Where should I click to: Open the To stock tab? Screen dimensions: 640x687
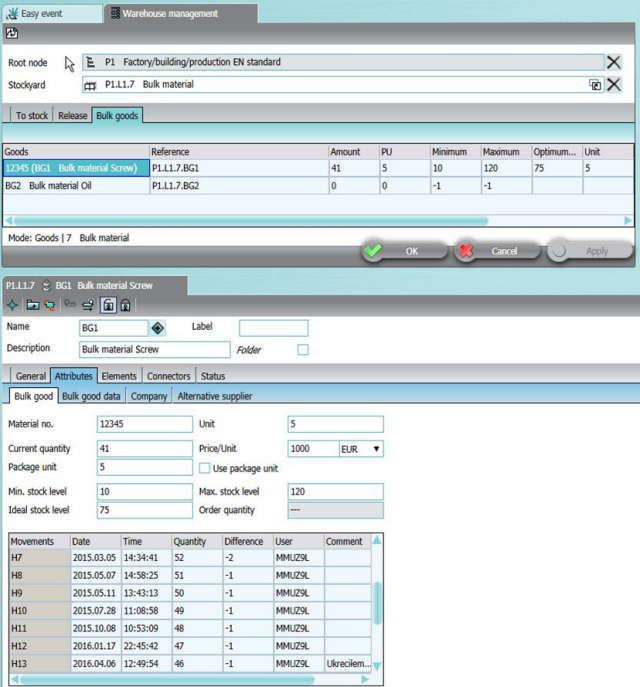tap(32, 116)
